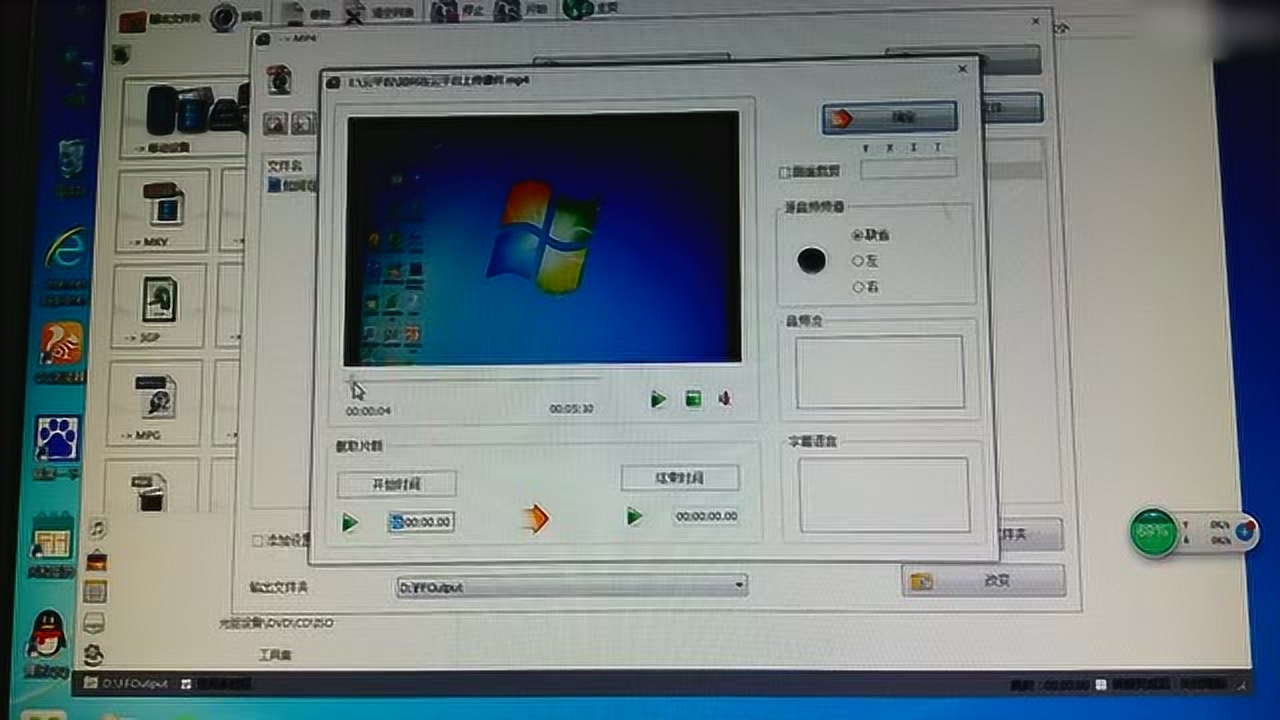1280x720 pixels.
Task: Click the green circular accelerator ball widget
Action: (1154, 532)
